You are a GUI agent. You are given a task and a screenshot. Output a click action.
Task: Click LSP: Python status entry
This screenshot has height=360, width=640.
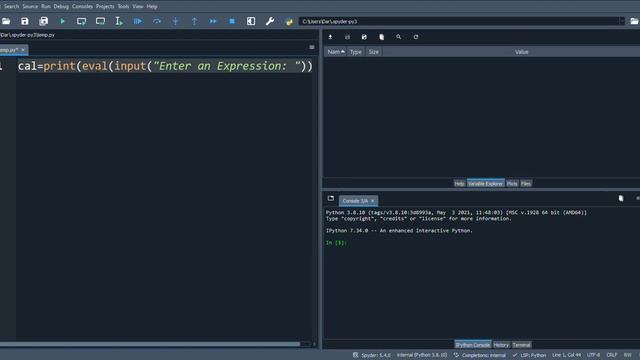point(529,355)
